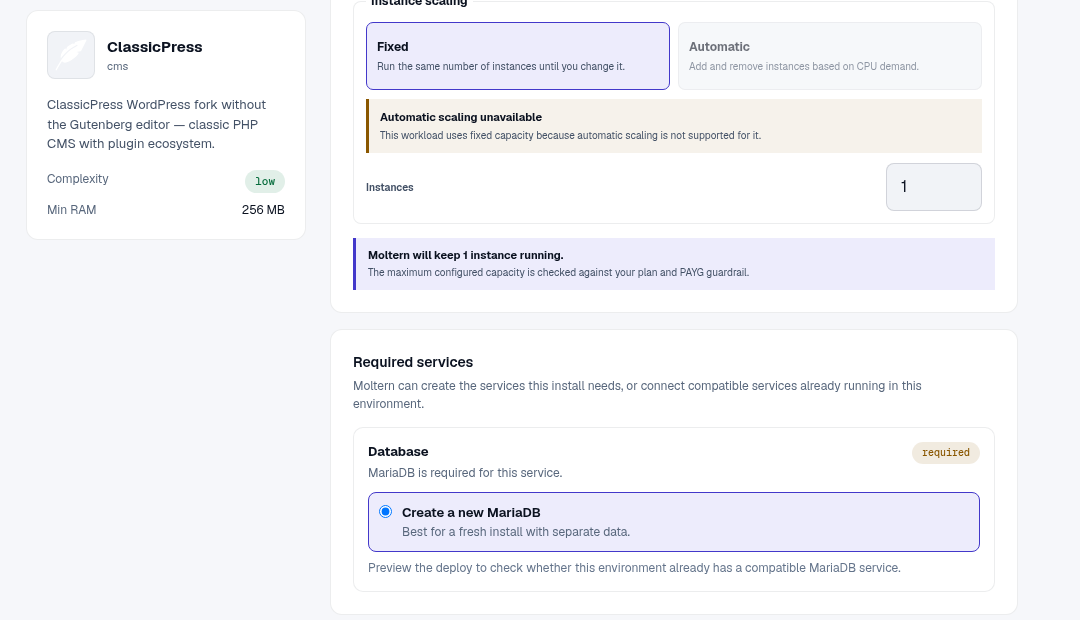Click the ClassicPress title

tap(154, 47)
